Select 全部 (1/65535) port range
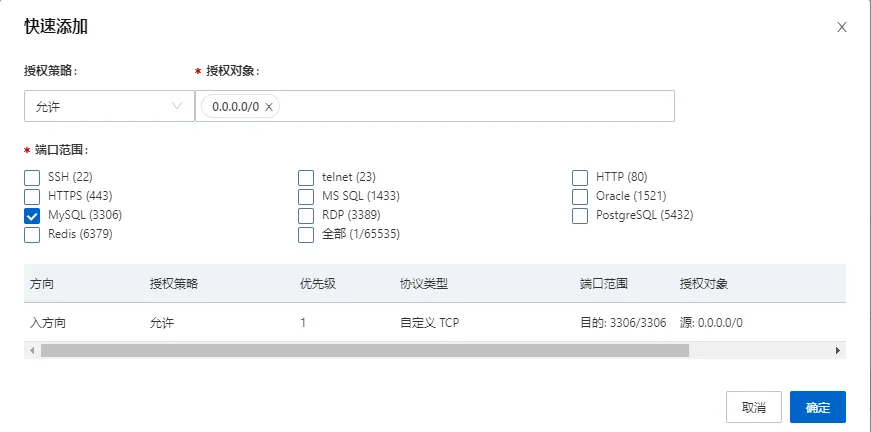871x432 pixels. (x=306, y=234)
